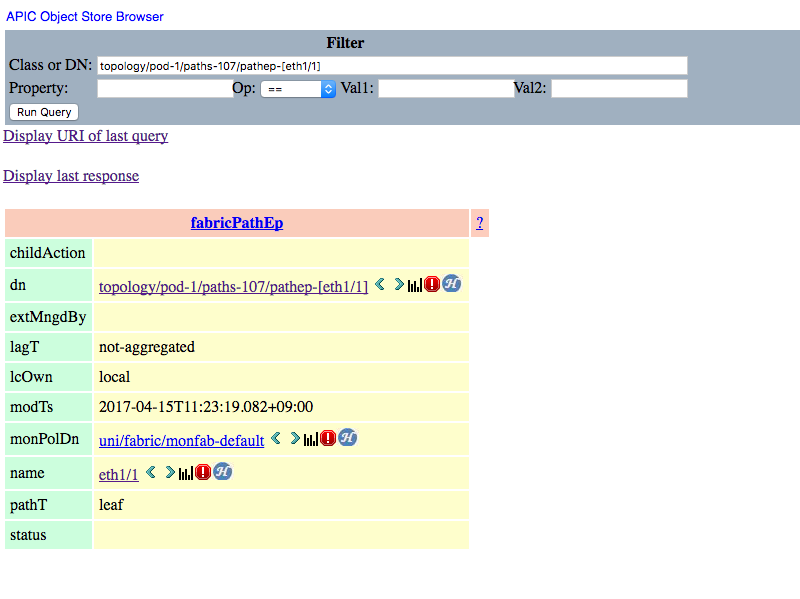Click the question mark help link
The width and height of the screenshot is (800, 599).
pyautogui.click(x=479, y=222)
